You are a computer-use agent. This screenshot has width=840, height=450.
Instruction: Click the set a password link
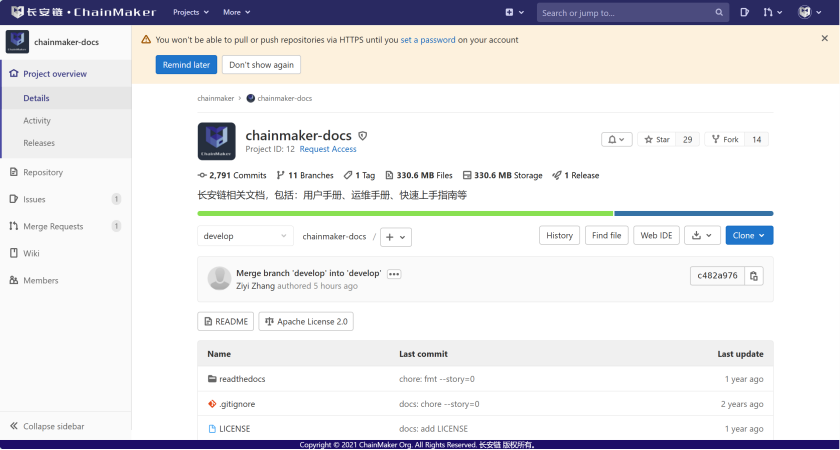(428, 40)
